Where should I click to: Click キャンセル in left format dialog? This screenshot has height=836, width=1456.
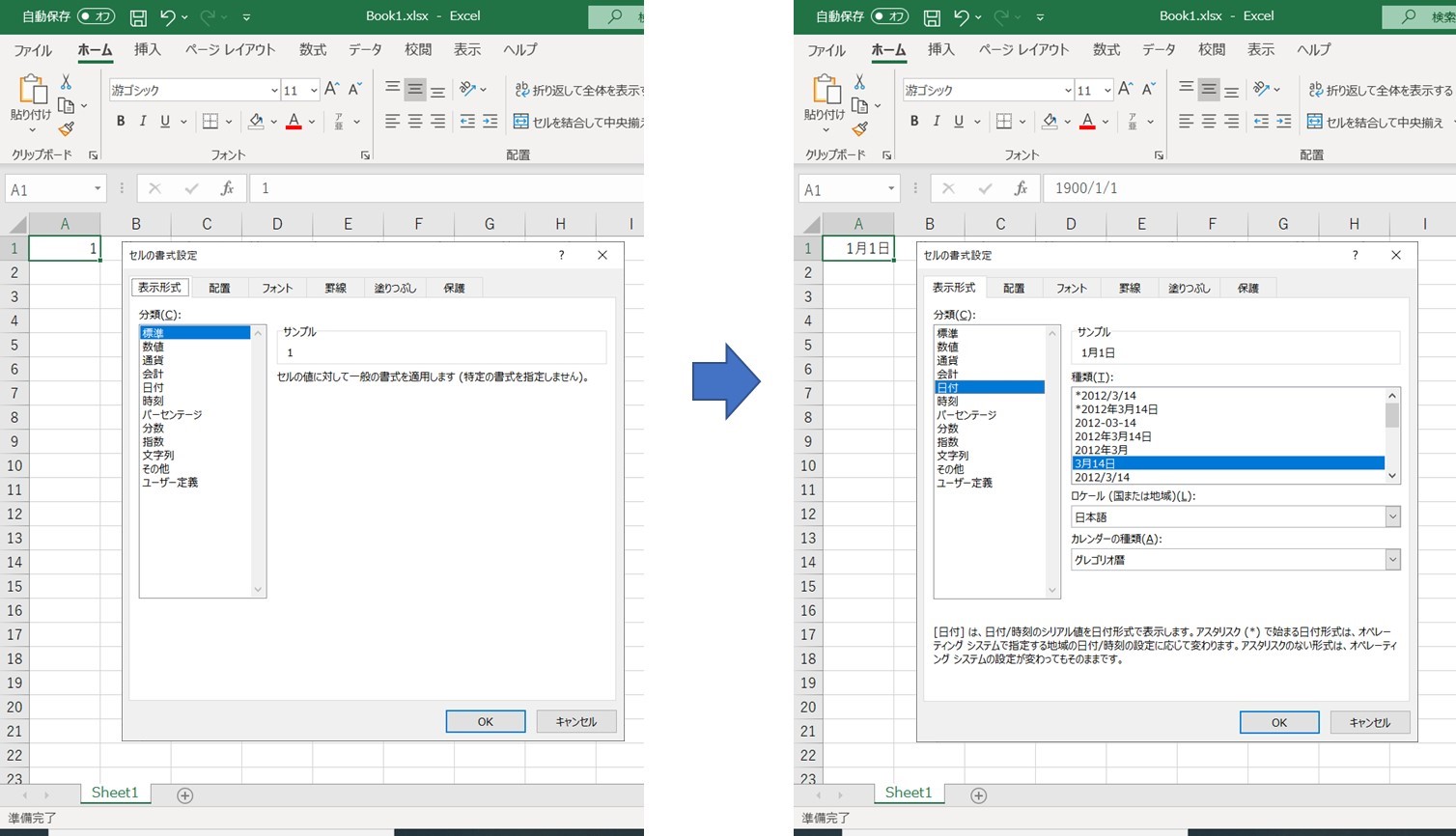(576, 721)
